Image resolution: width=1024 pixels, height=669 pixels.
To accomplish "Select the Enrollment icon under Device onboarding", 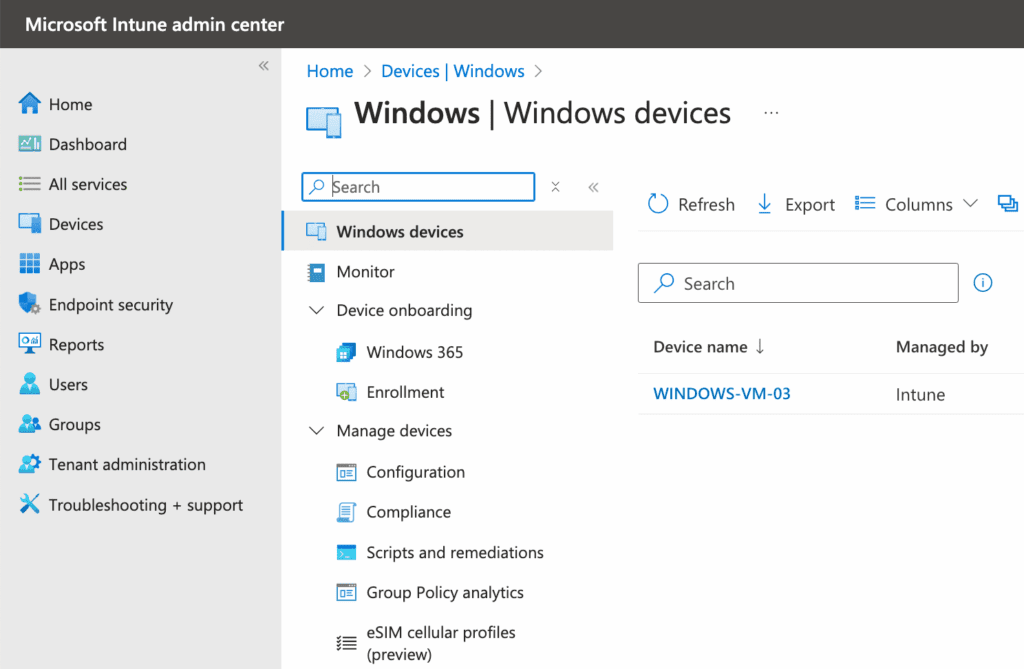I will click(x=346, y=392).
